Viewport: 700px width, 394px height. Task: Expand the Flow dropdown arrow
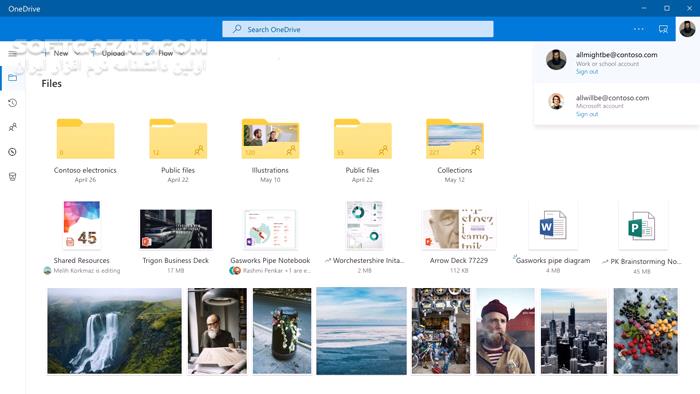181,54
